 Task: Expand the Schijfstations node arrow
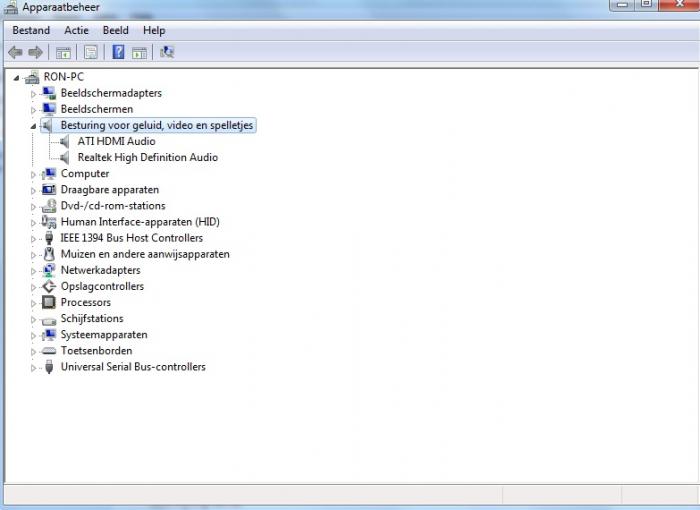(33, 319)
